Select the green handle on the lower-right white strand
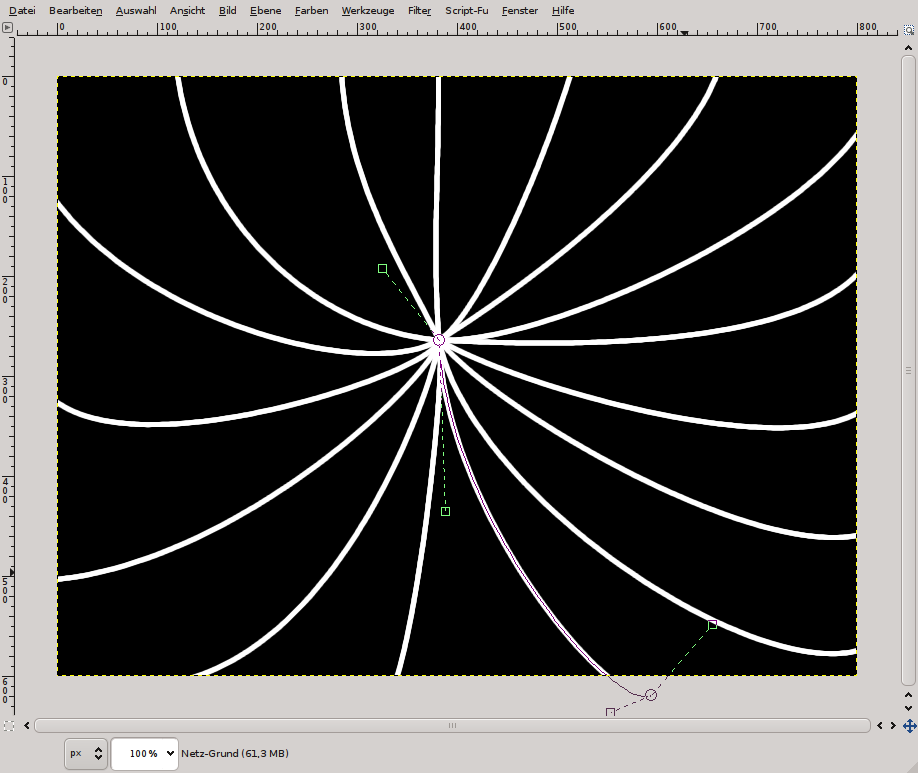 [x=713, y=625]
